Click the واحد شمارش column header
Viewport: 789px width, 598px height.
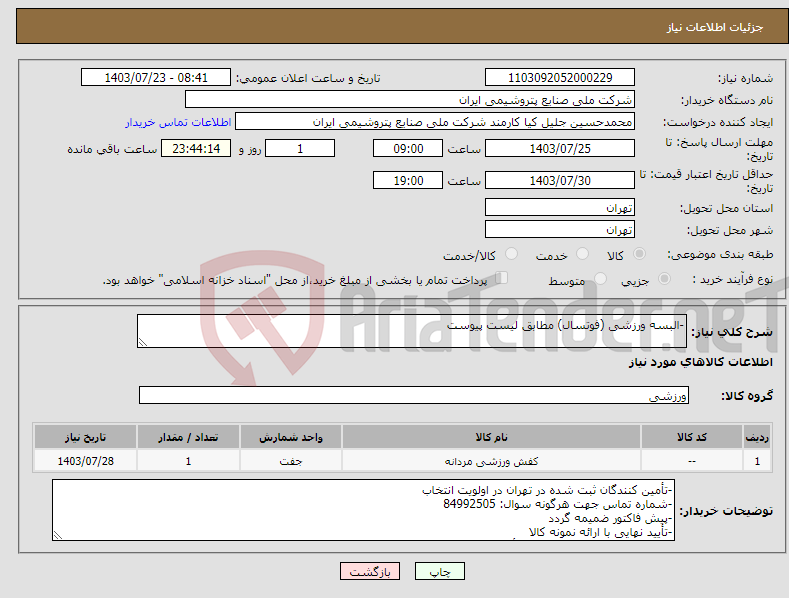(291, 437)
